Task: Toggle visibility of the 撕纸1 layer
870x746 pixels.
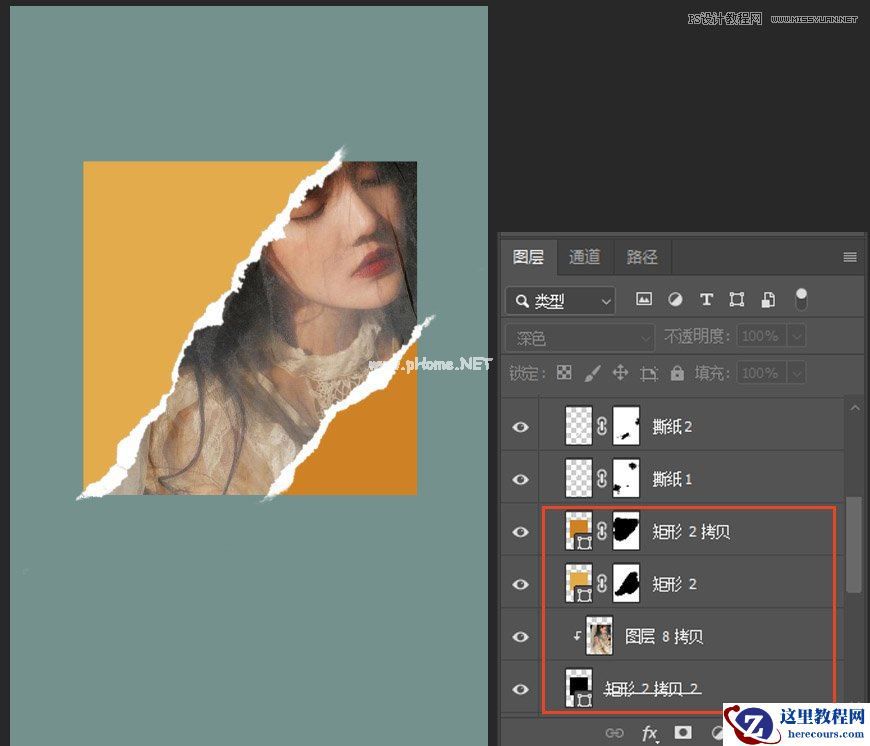Action: coord(520,478)
